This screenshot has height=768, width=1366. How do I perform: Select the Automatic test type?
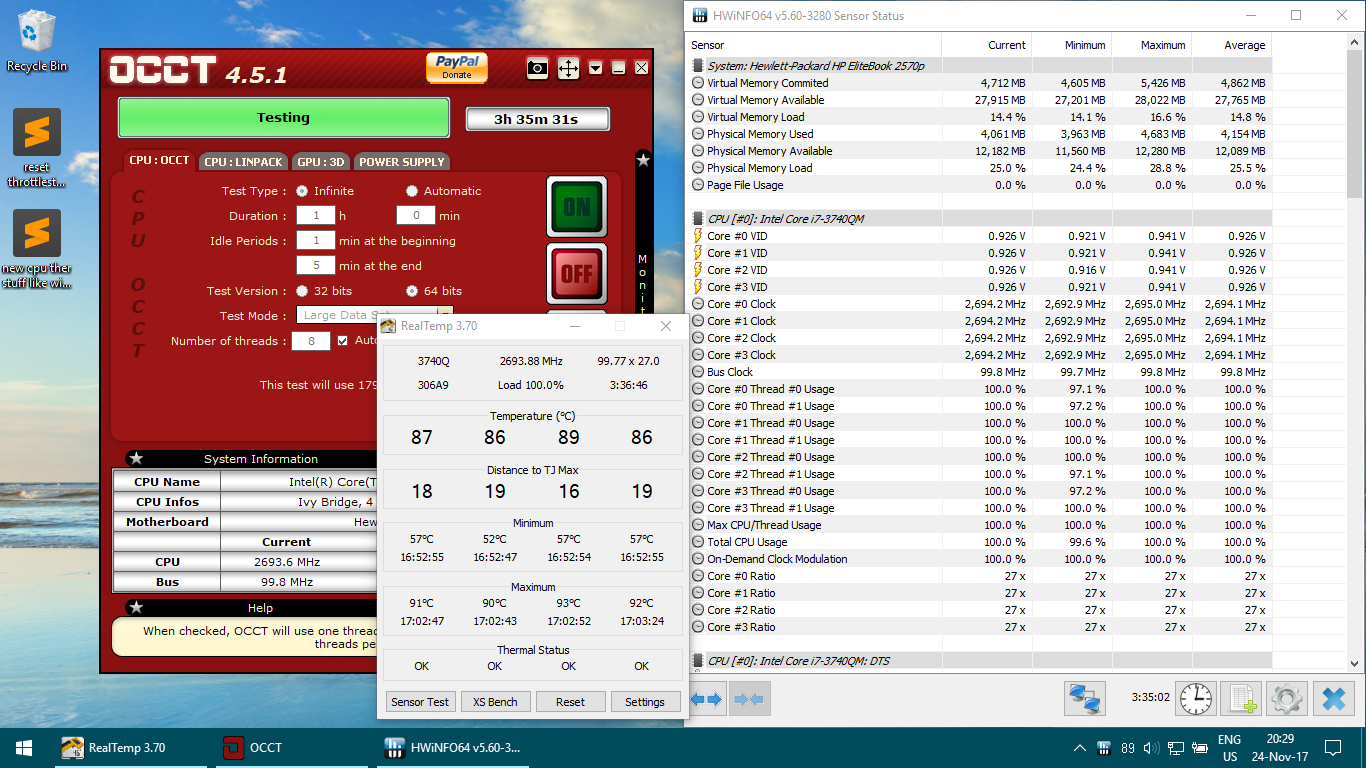[412, 191]
